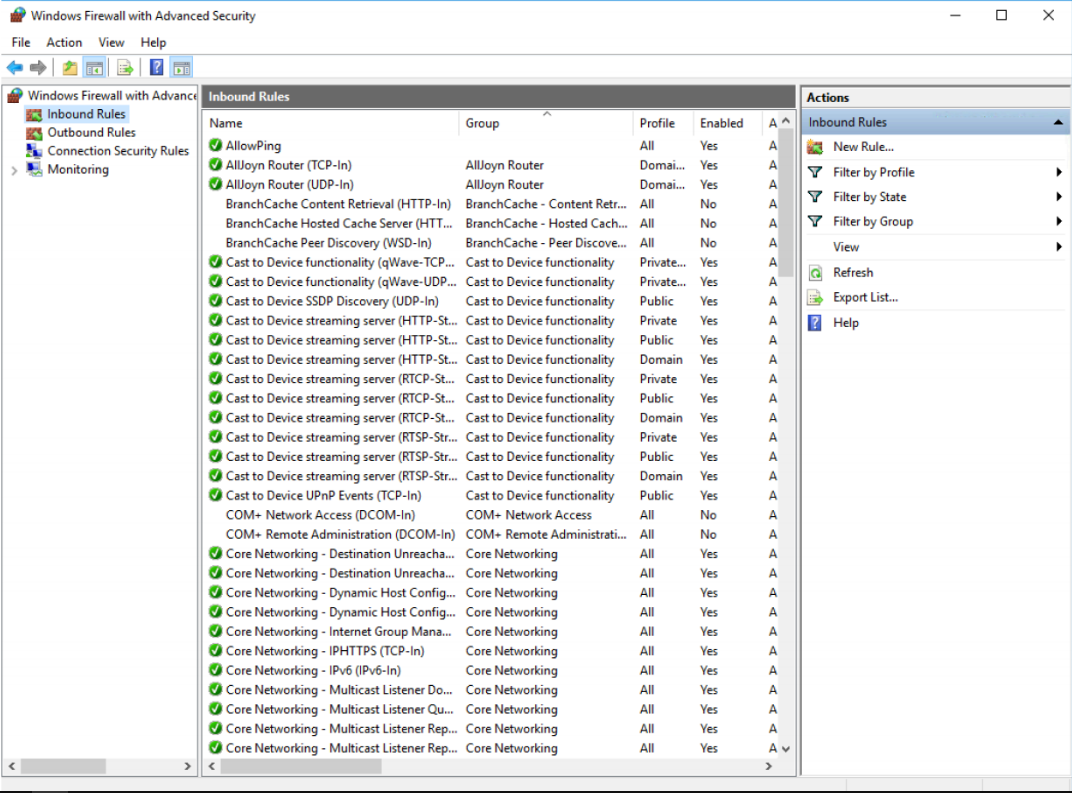
Task: Click the New Rule icon in Actions
Action: 815,147
